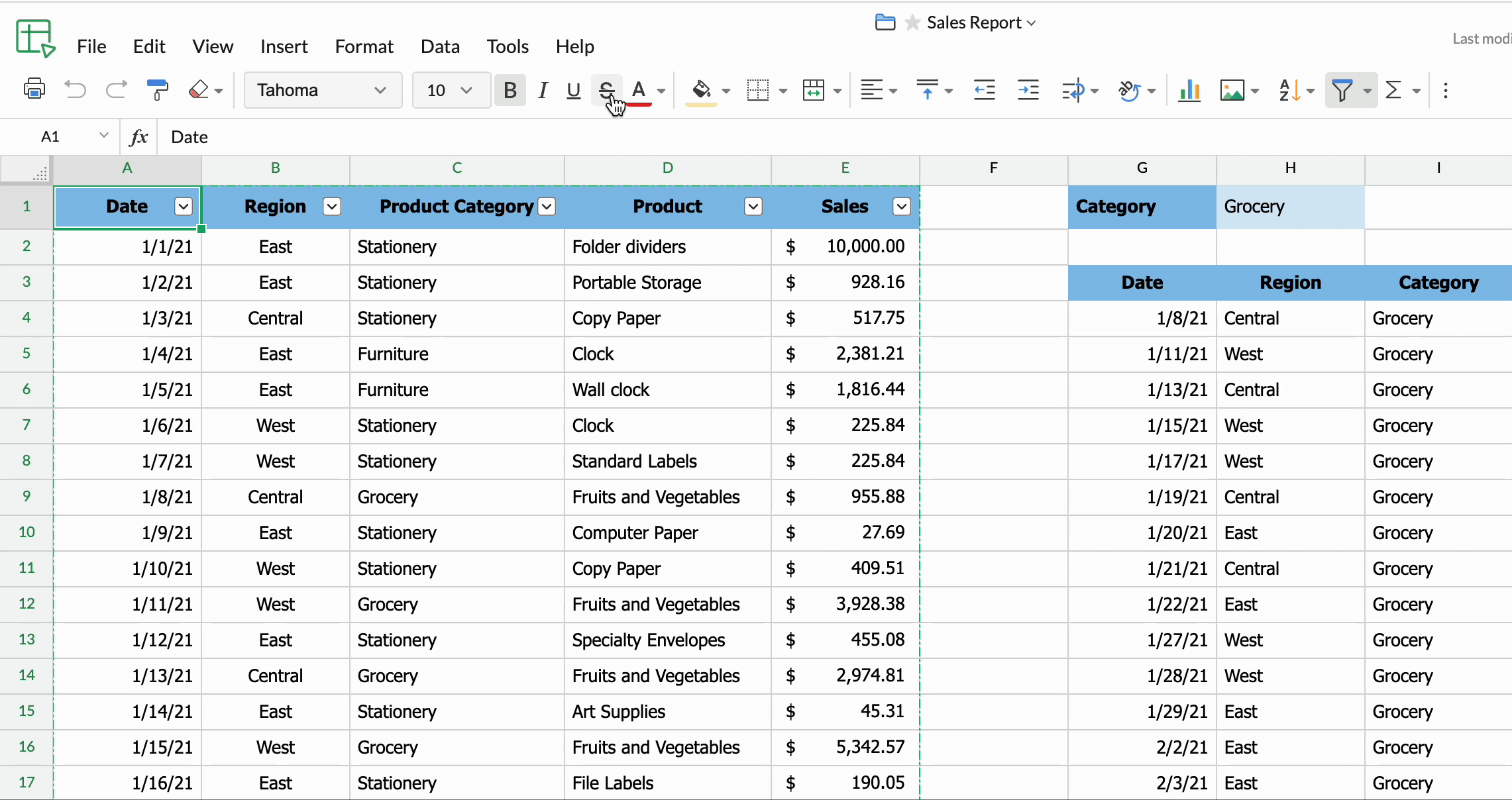Toggle Bold formatting
Viewport: 1512px width, 800px height.
tap(510, 89)
